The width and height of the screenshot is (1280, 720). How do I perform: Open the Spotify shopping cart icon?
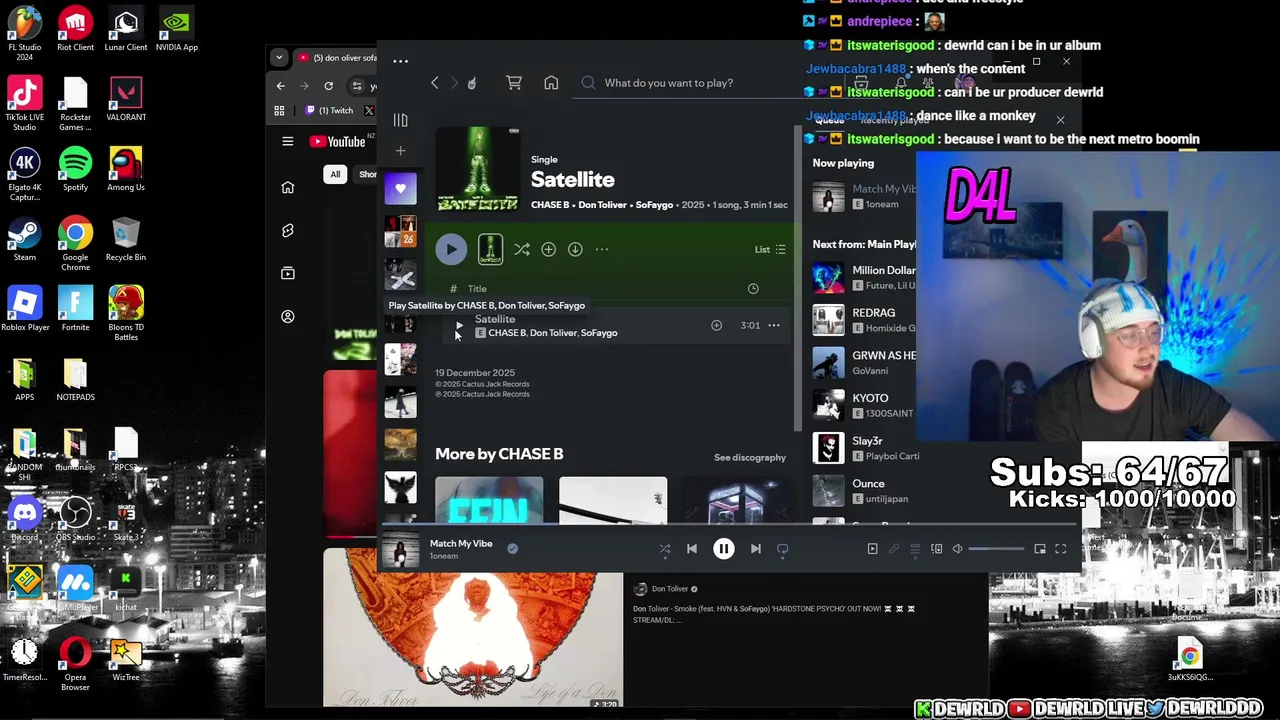(x=514, y=83)
